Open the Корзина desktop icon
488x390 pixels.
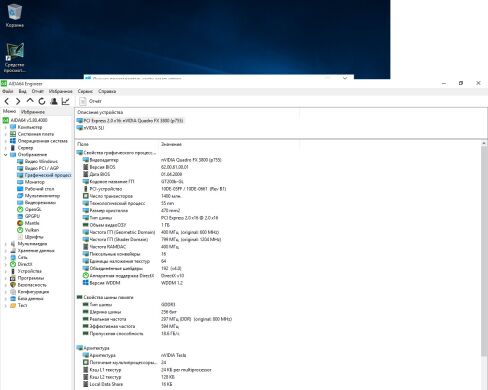pos(14,15)
